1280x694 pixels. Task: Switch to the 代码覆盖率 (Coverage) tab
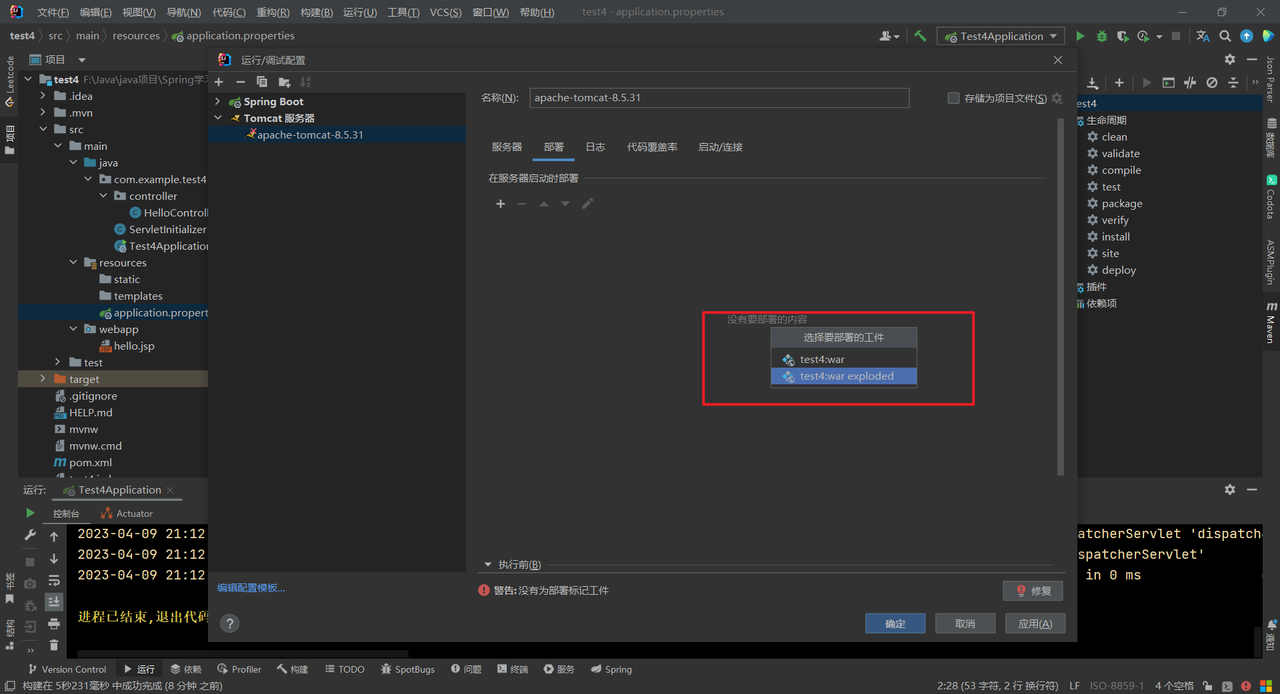652,147
